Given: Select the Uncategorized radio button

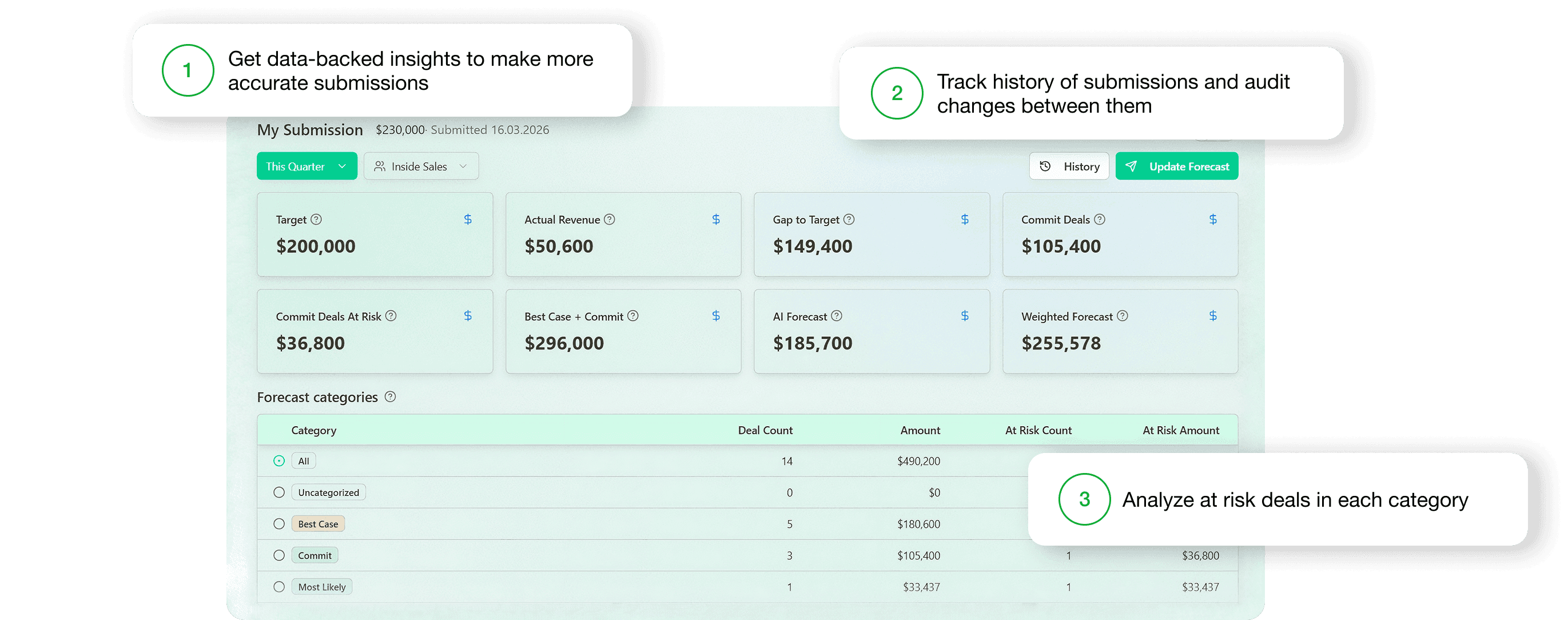Looking at the screenshot, I should 279,492.
